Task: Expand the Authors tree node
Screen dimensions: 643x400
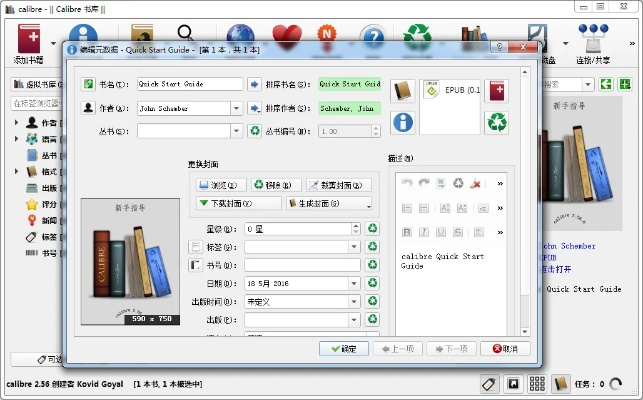Action: [16, 122]
